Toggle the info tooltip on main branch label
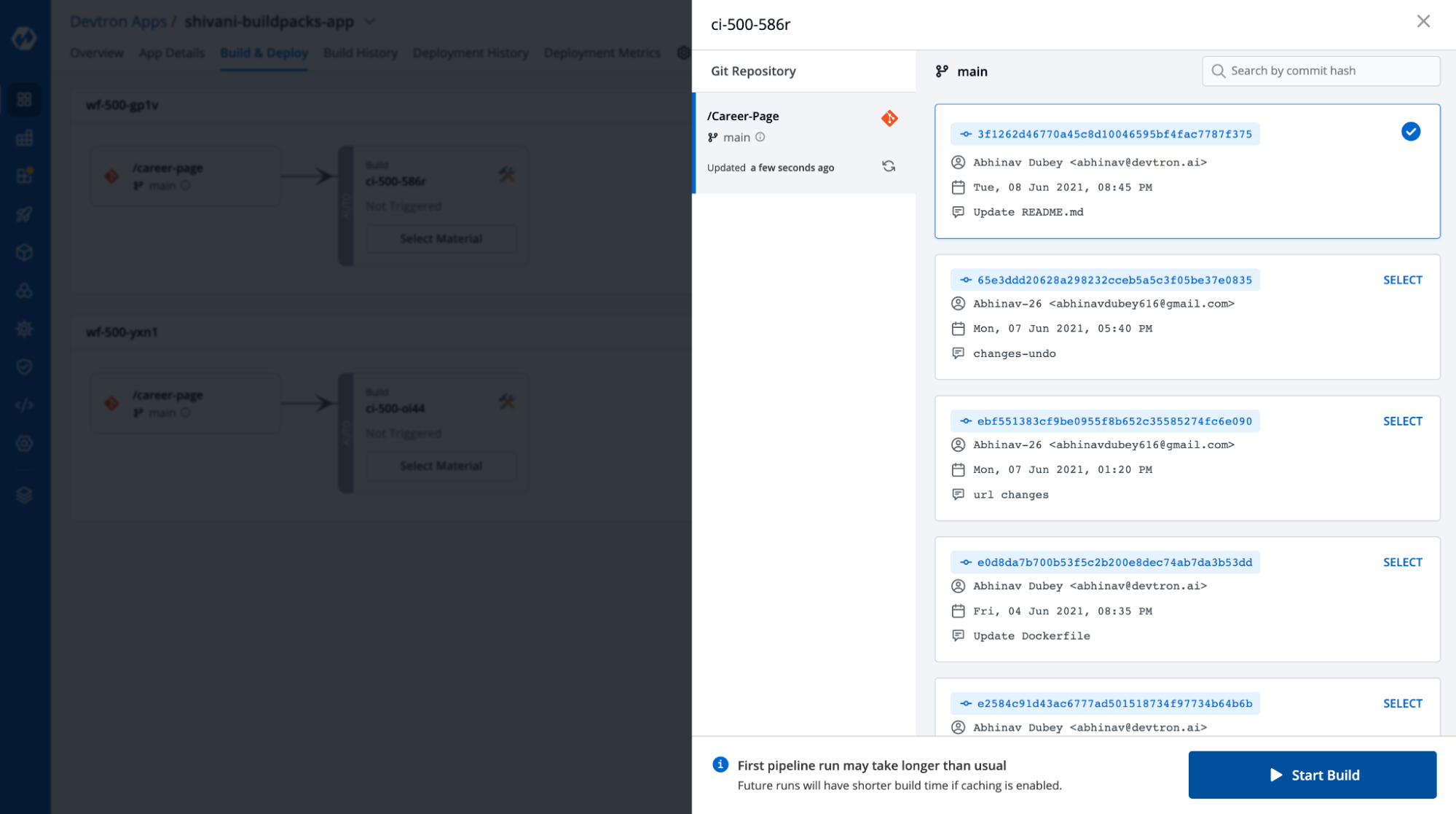The height and width of the screenshot is (814, 1456). click(x=760, y=137)
